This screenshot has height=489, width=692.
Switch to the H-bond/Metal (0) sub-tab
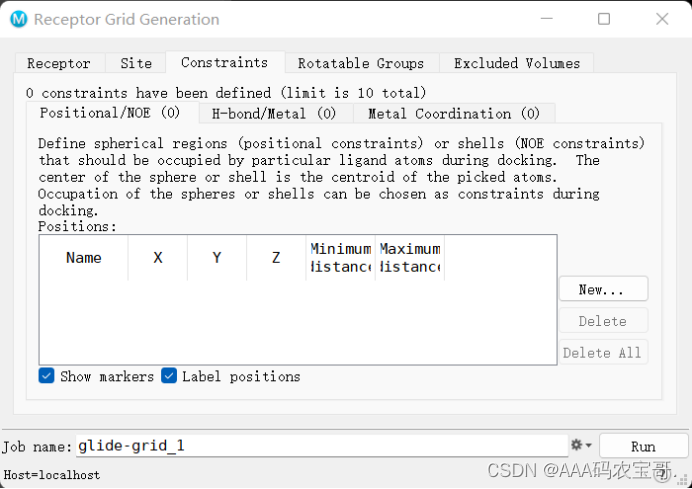(274, 114)
